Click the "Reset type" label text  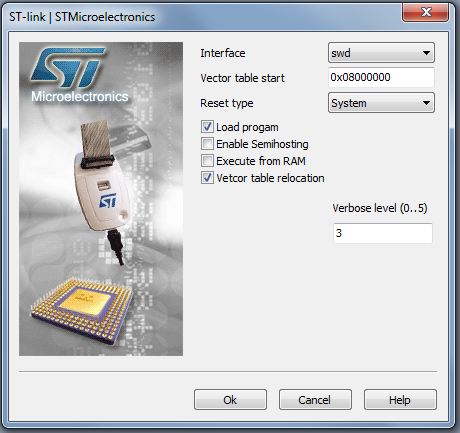tap(227, 103)
